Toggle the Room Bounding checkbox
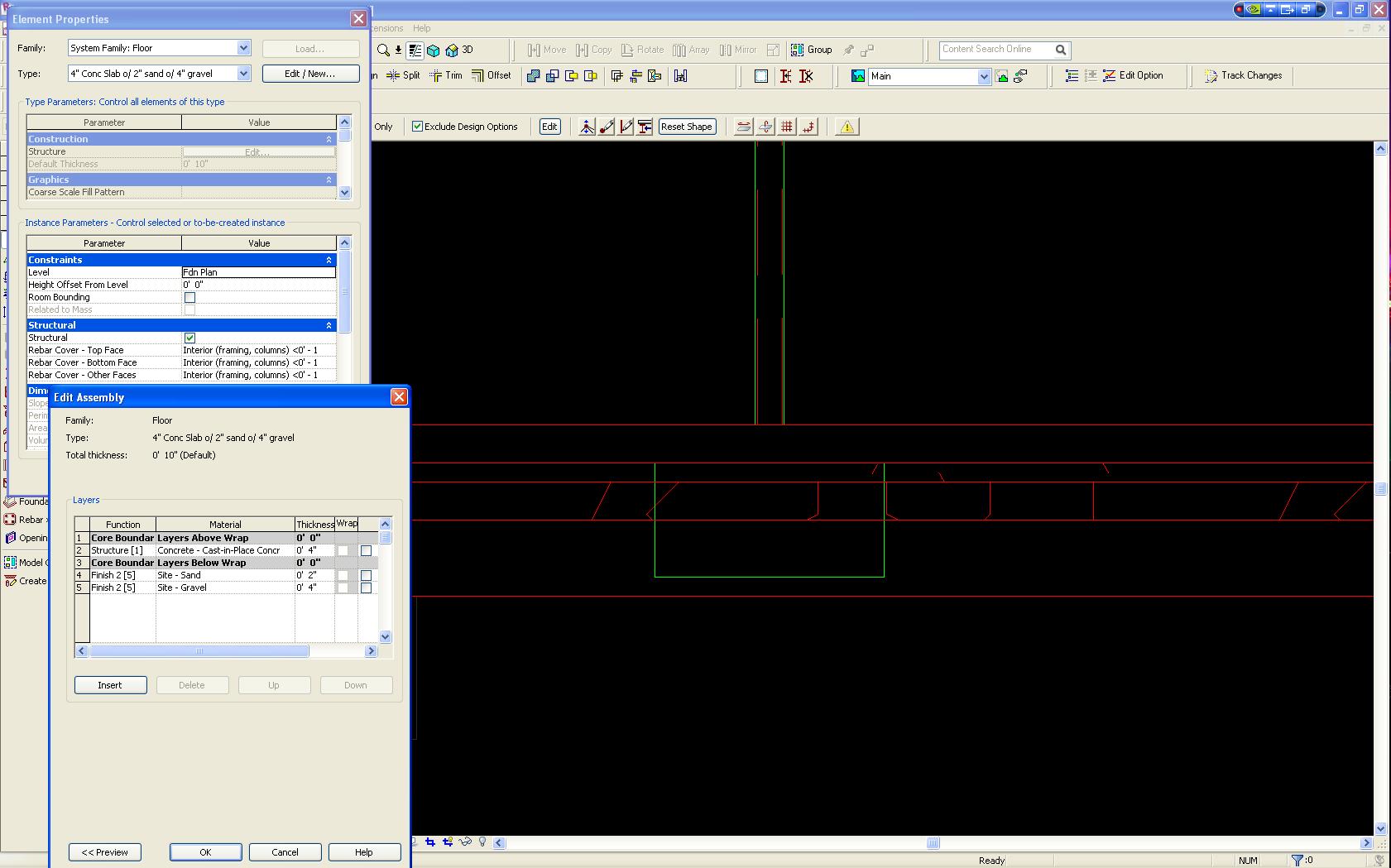This screenshot has width=1391, height=868. (x=189, y=297)
